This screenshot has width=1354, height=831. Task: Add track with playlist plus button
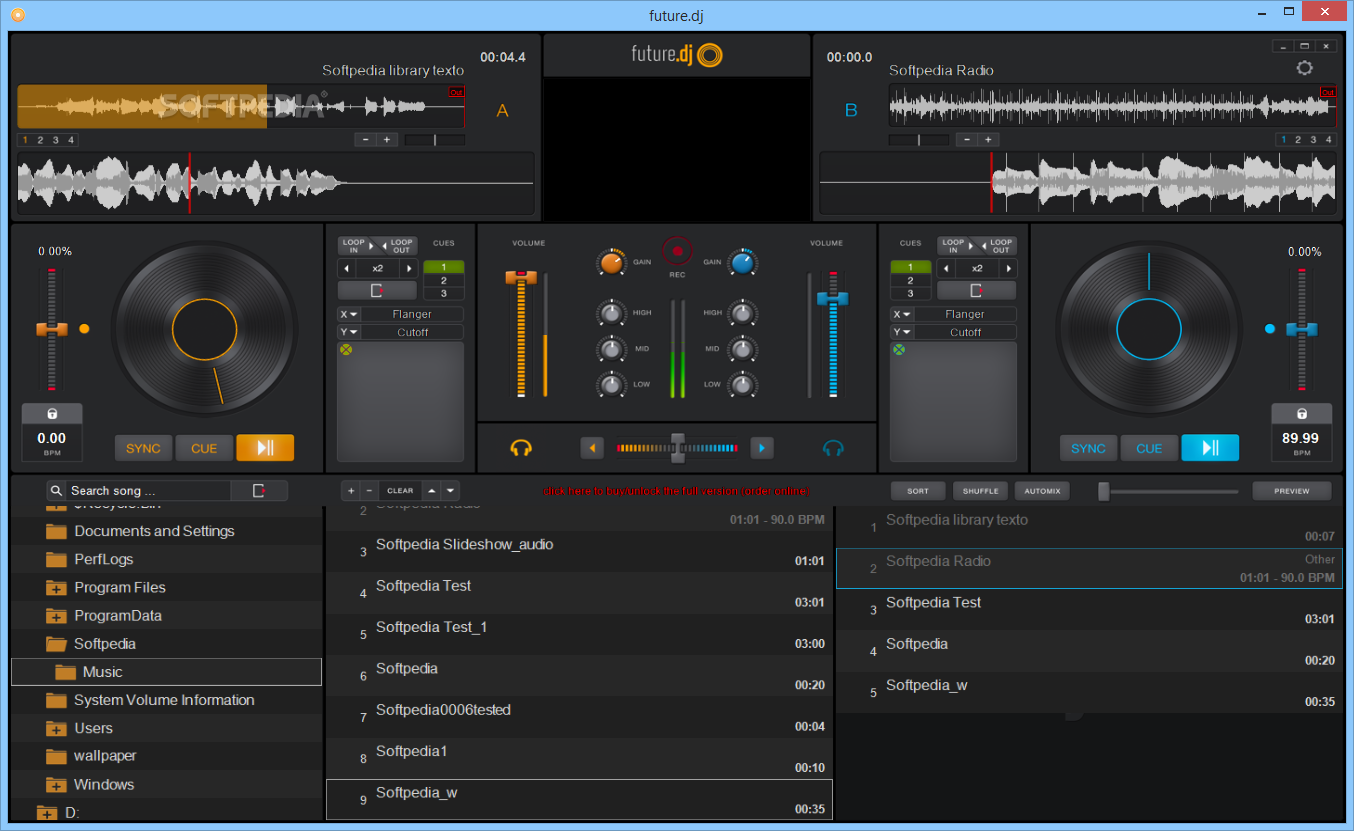350,490
